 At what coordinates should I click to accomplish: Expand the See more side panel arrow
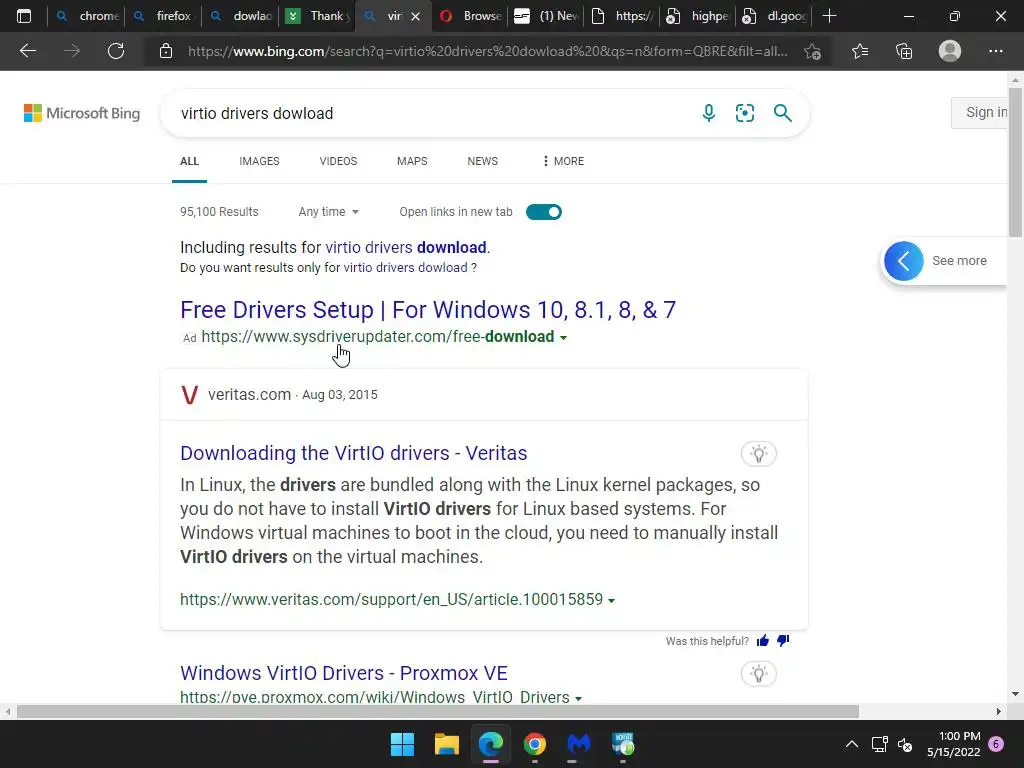pos(904,261)
